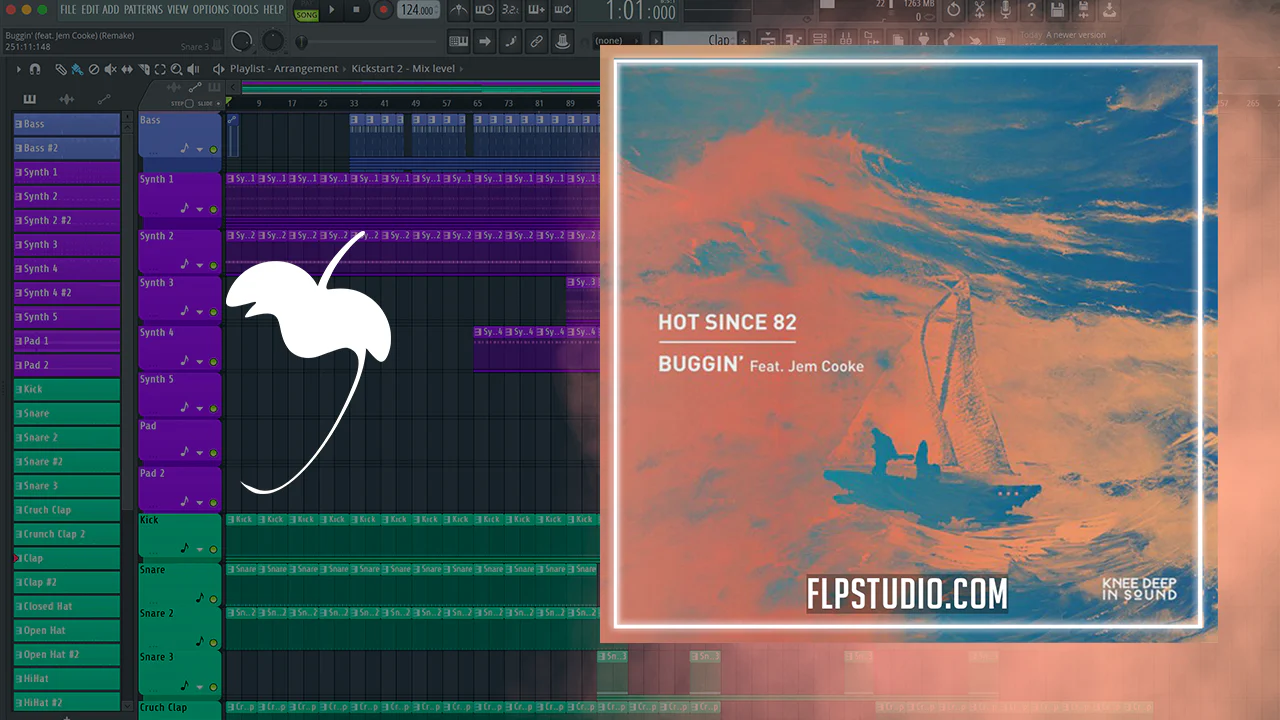Click the 124.000 tempo field

[418, 10]
